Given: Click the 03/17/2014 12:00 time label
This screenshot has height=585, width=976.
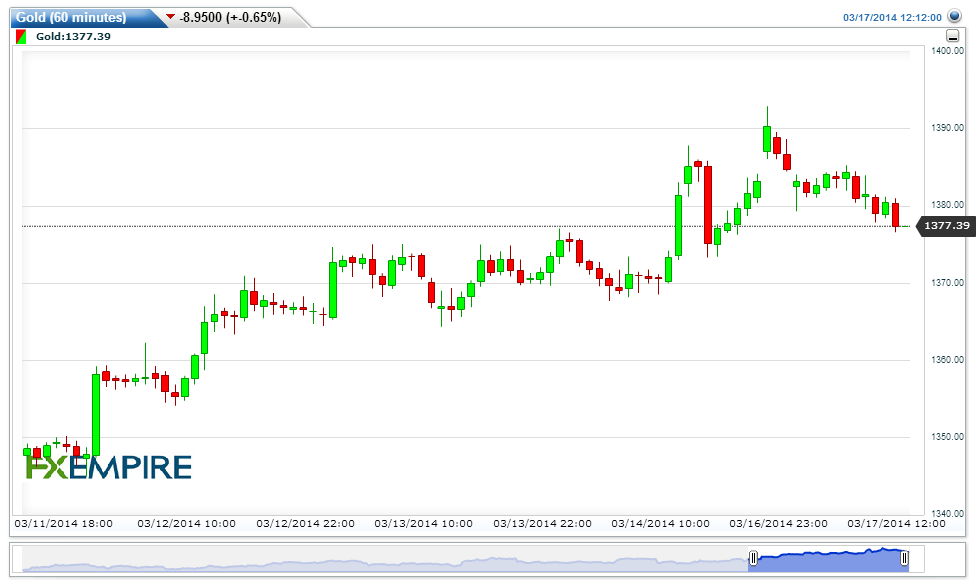Looking at the screenshot, I should pyautogui.click(x=896, y=523).
